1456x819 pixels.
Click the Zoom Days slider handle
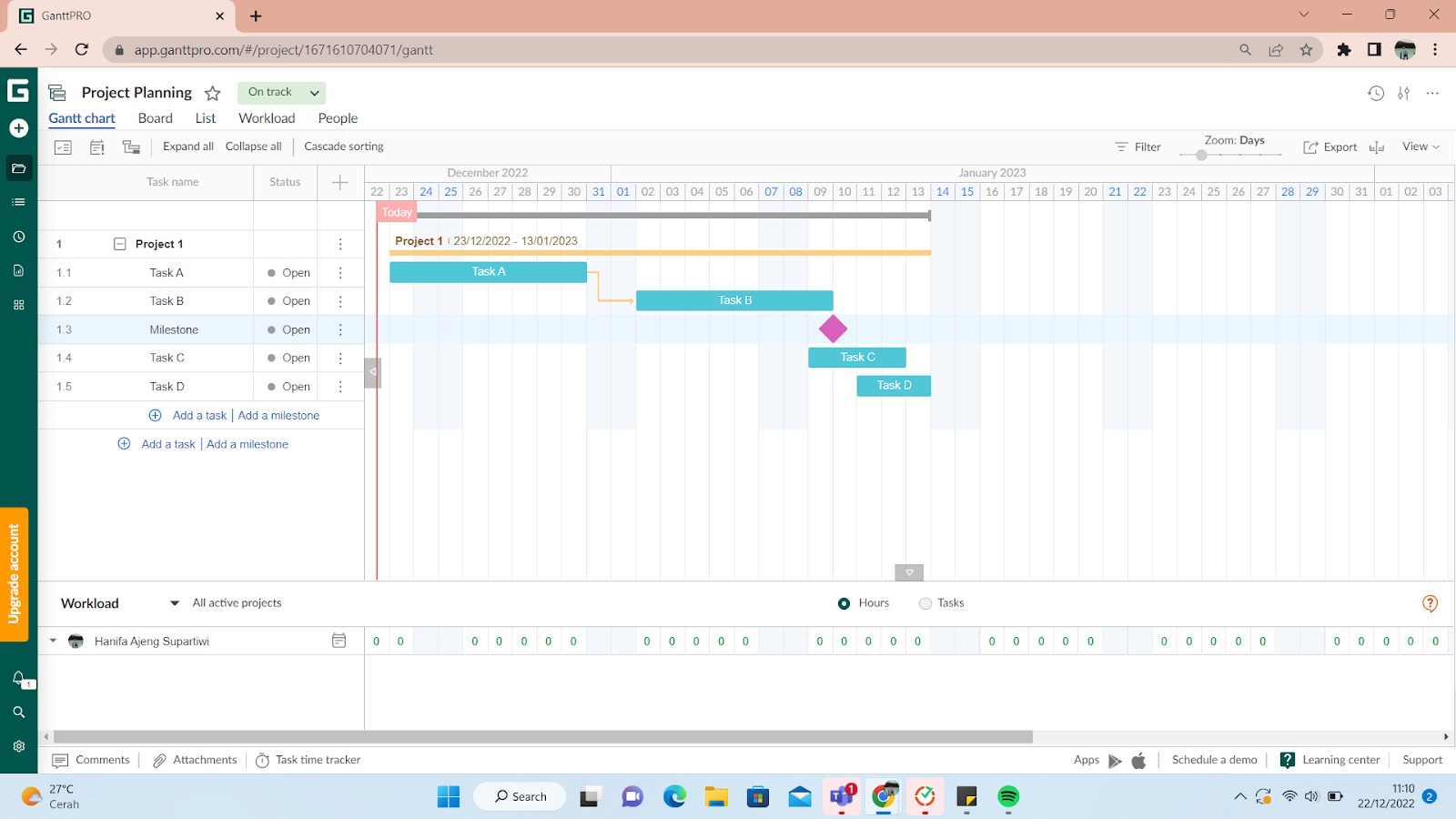[x=1201, y=155]
